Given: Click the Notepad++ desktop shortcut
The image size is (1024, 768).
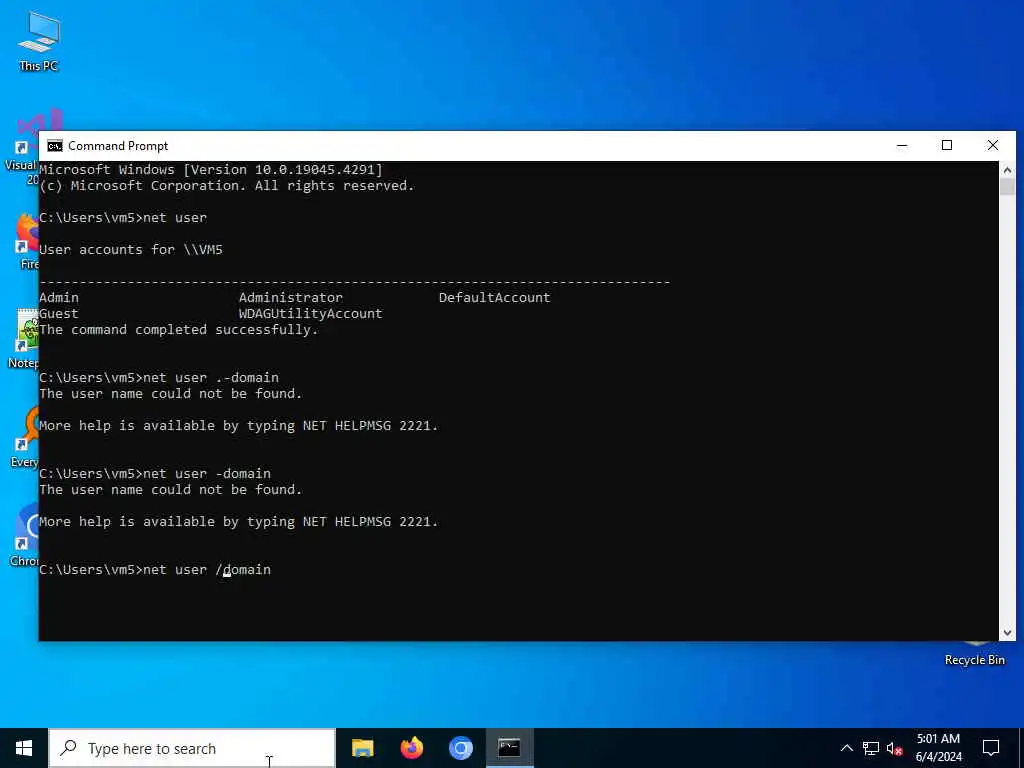Looking at the screenshot, I should 24,340.
